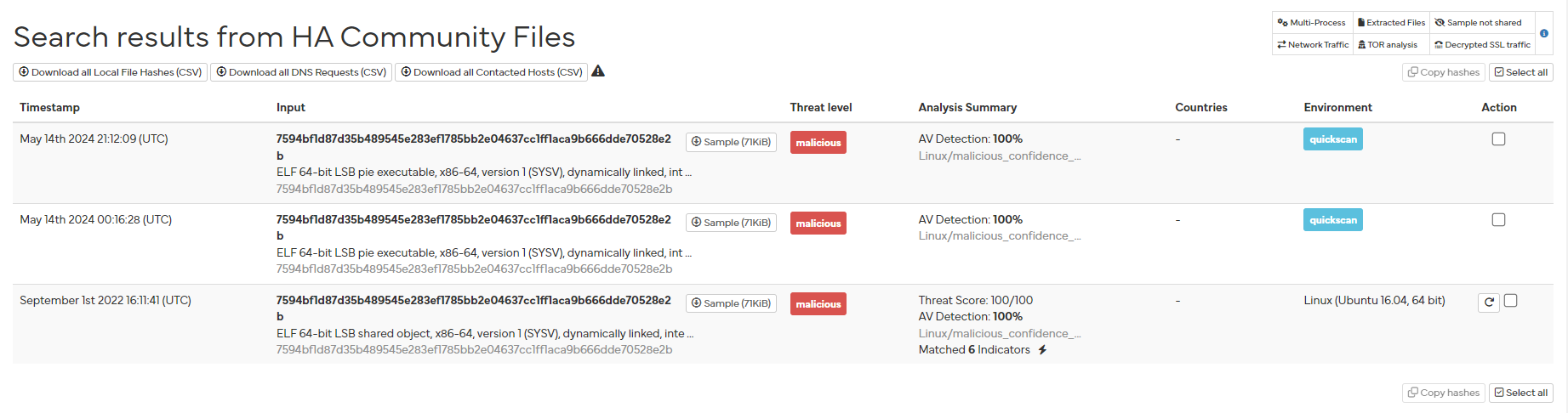Click the Extracted Files legend icon

pos(1361,23)
